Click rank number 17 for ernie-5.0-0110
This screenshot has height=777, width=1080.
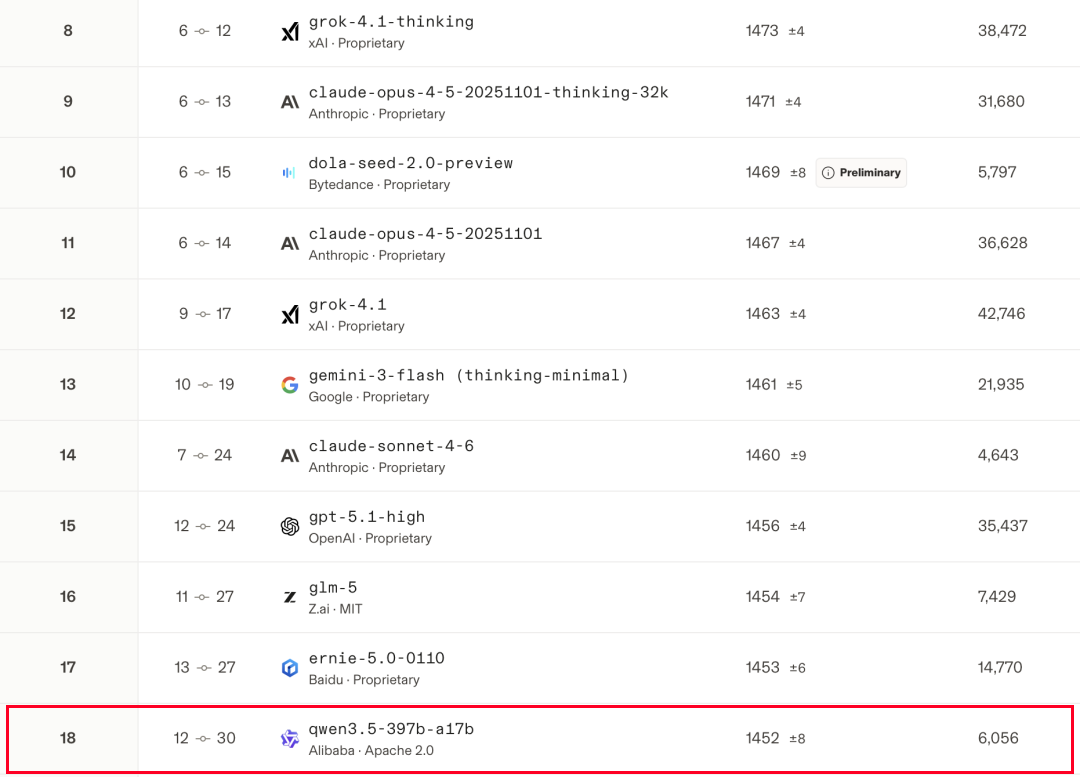pos(68,667)
